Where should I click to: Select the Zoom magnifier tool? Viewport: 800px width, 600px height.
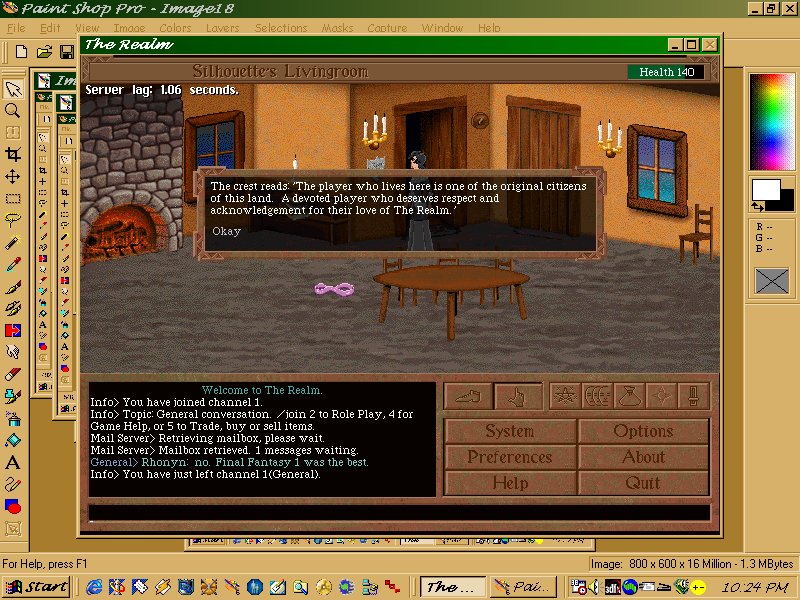(x=13, y=111)
